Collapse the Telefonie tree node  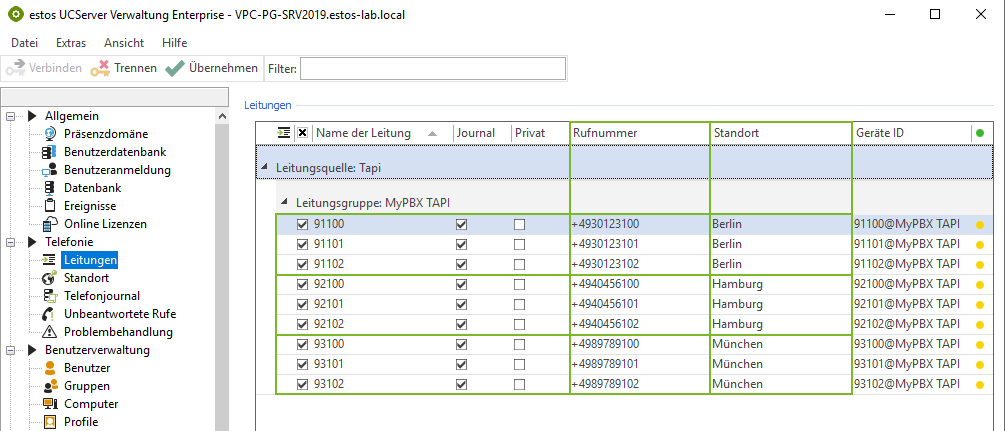click(x=11, y=242)
